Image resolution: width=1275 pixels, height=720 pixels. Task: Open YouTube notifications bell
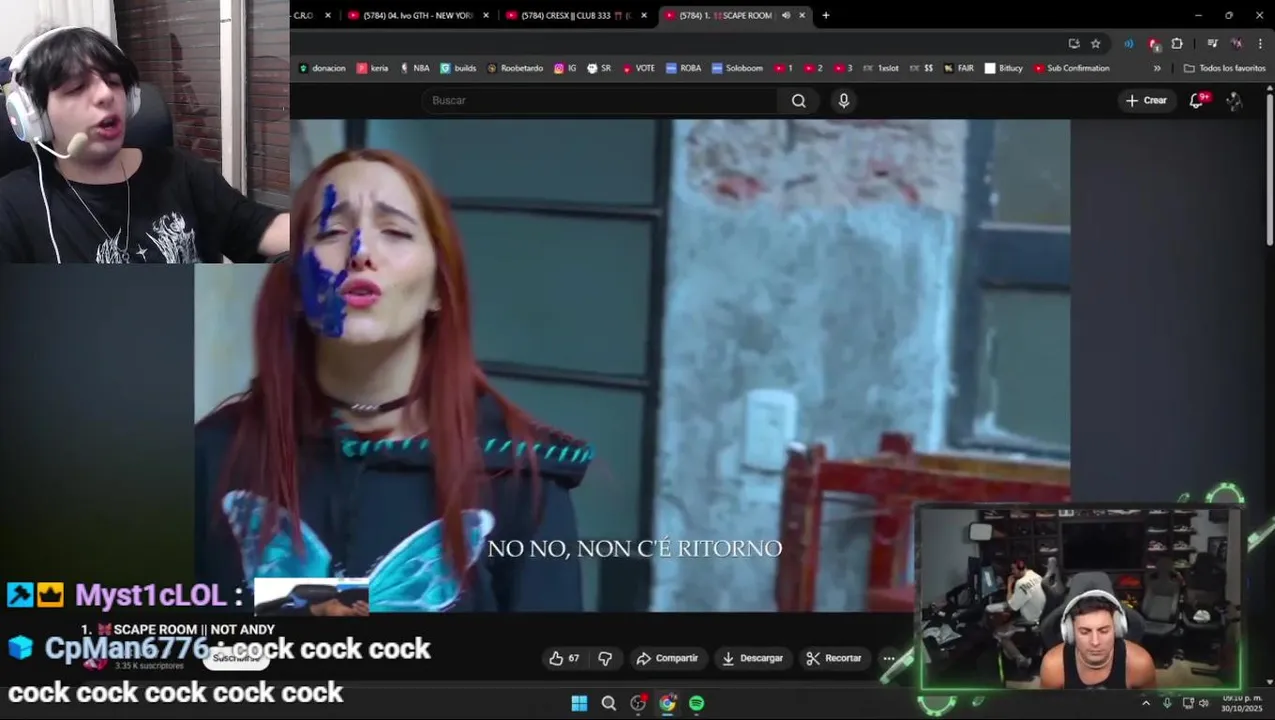[x=1197, y=100]
